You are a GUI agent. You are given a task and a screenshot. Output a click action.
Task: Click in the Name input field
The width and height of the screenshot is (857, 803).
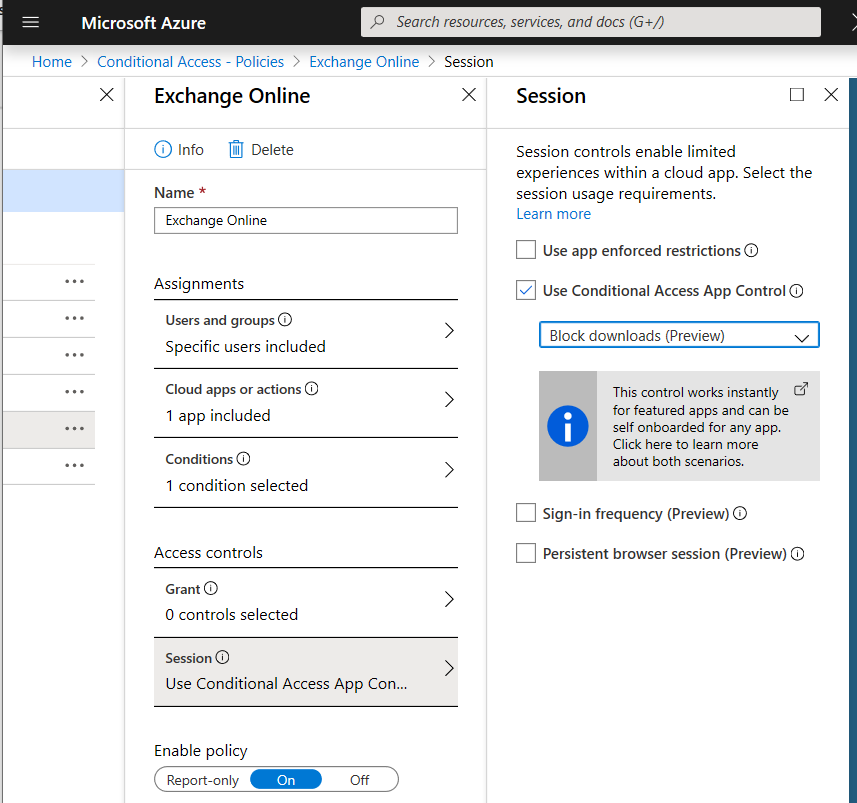coord(306,220)
